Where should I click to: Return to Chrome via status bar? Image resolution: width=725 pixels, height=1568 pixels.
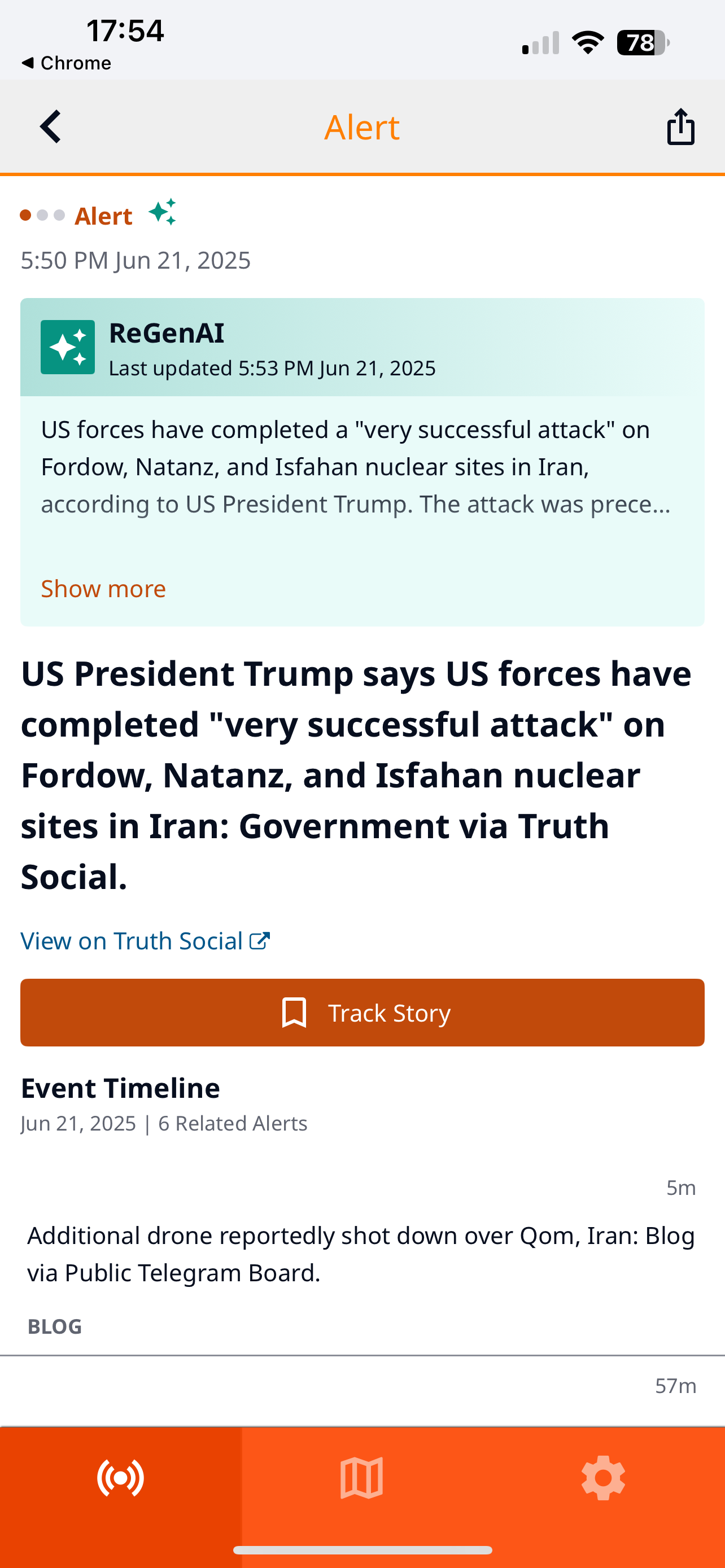(x=67, y=63)
